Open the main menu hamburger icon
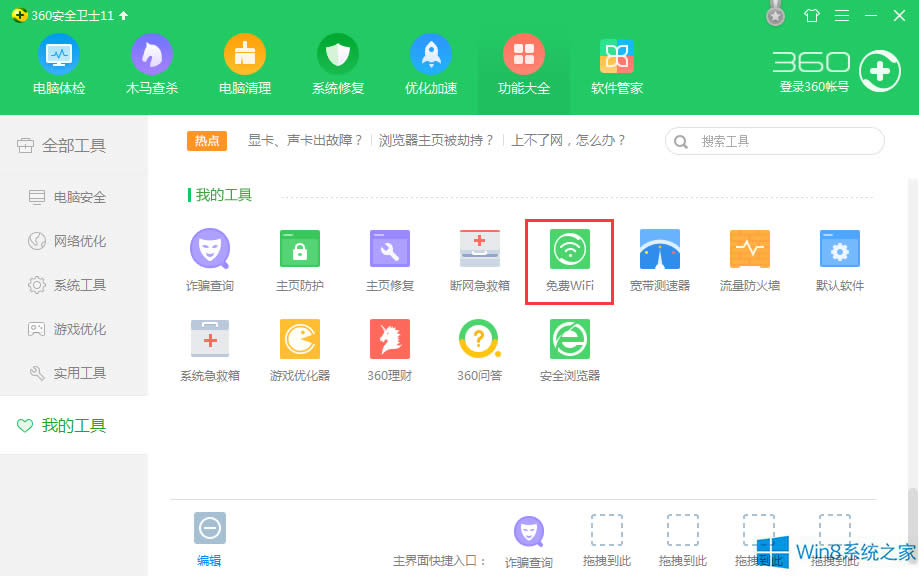The width and height of the screenshot is (919, 576). pos(842,15)
